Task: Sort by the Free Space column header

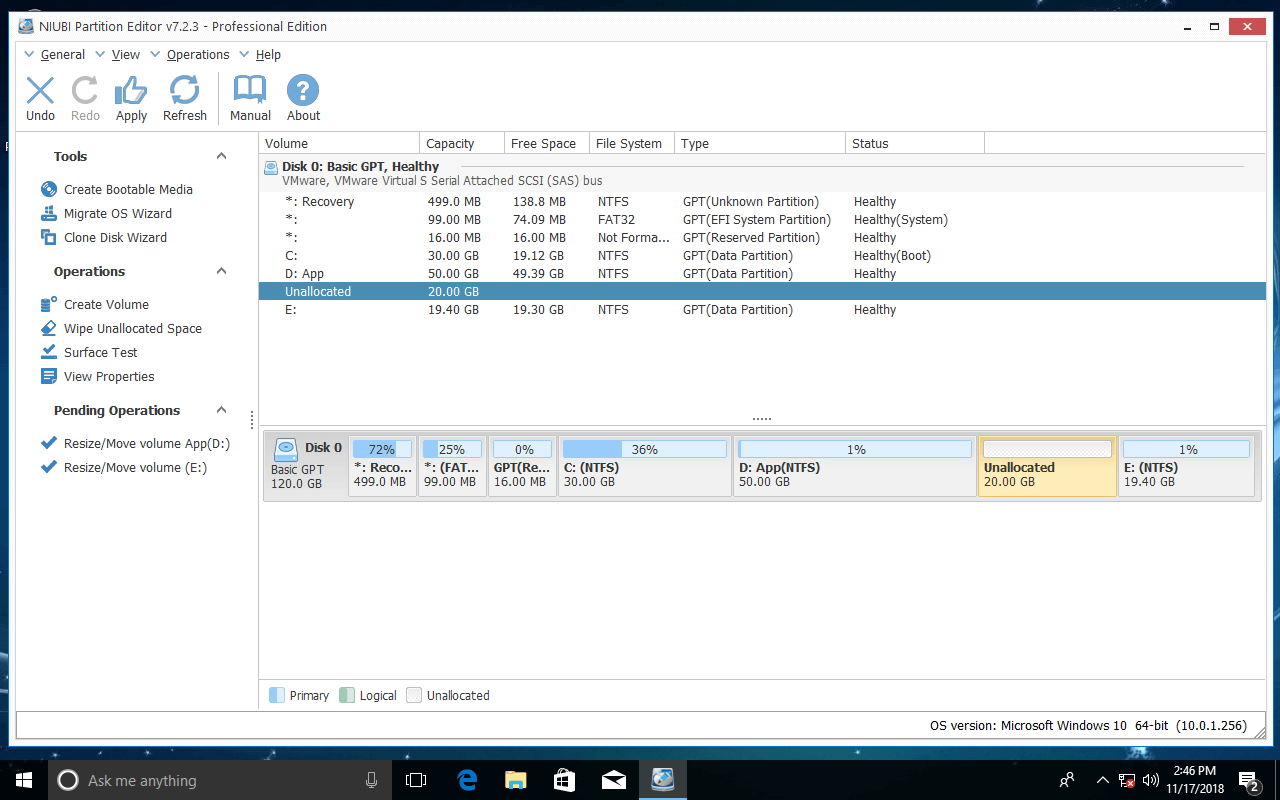Action: coord(546,143)
